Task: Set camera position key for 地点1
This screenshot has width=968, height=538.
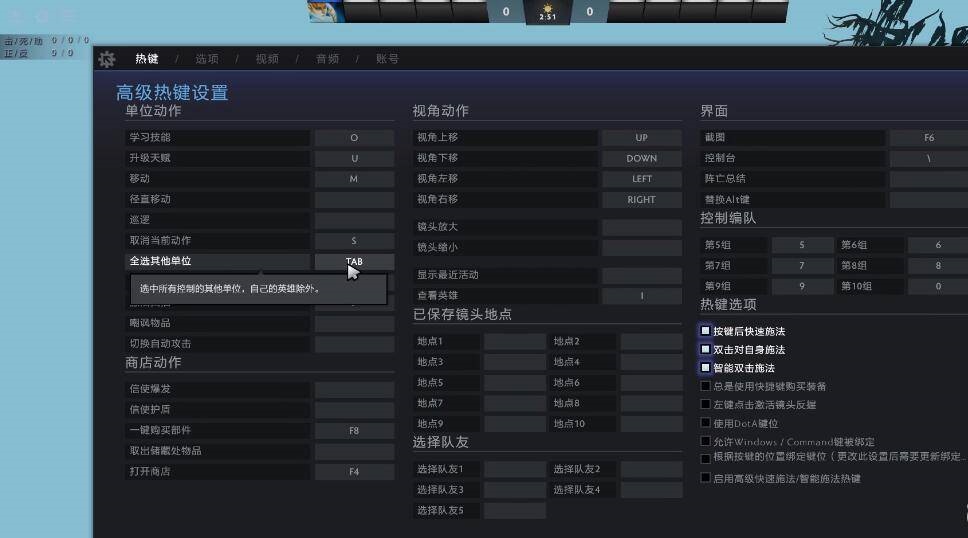Action: [x=515, y=342]
